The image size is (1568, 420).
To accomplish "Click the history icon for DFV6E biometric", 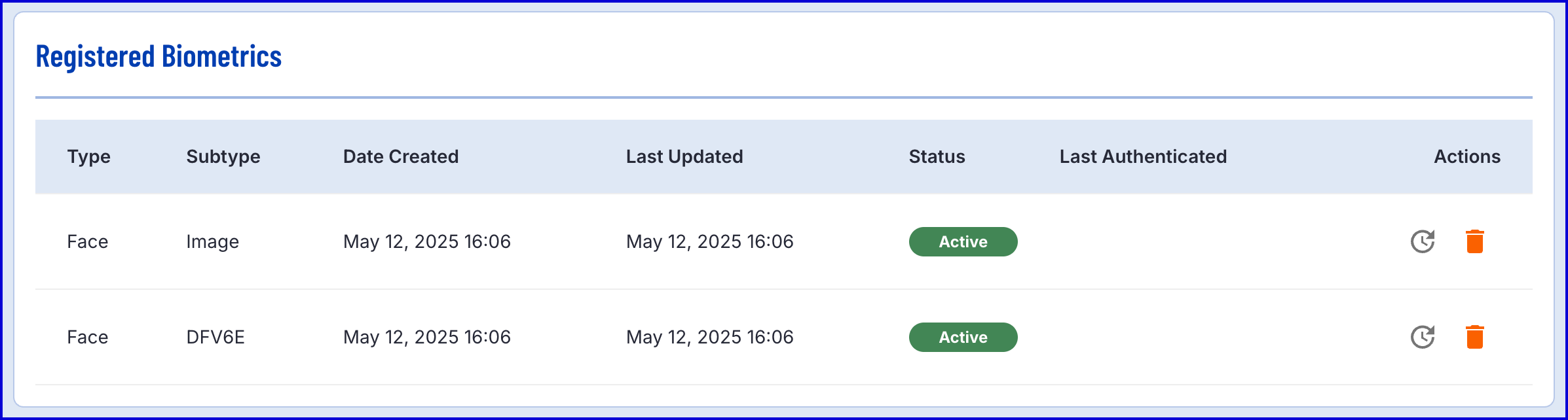I will coord(1423,337).
